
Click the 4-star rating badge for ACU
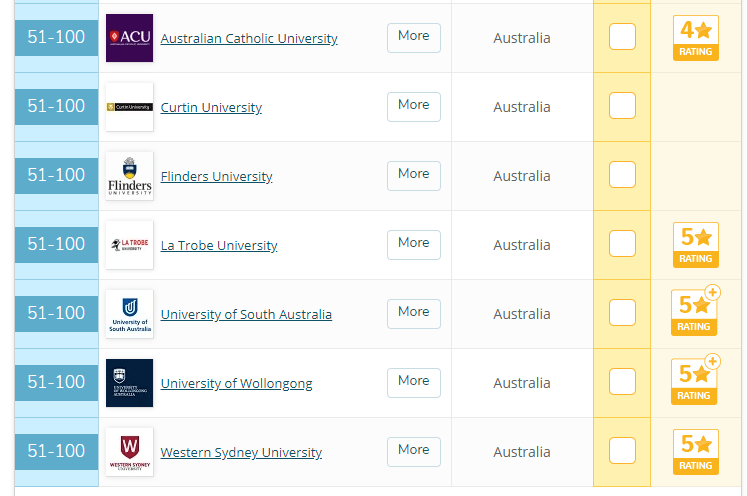pos(696,38)
